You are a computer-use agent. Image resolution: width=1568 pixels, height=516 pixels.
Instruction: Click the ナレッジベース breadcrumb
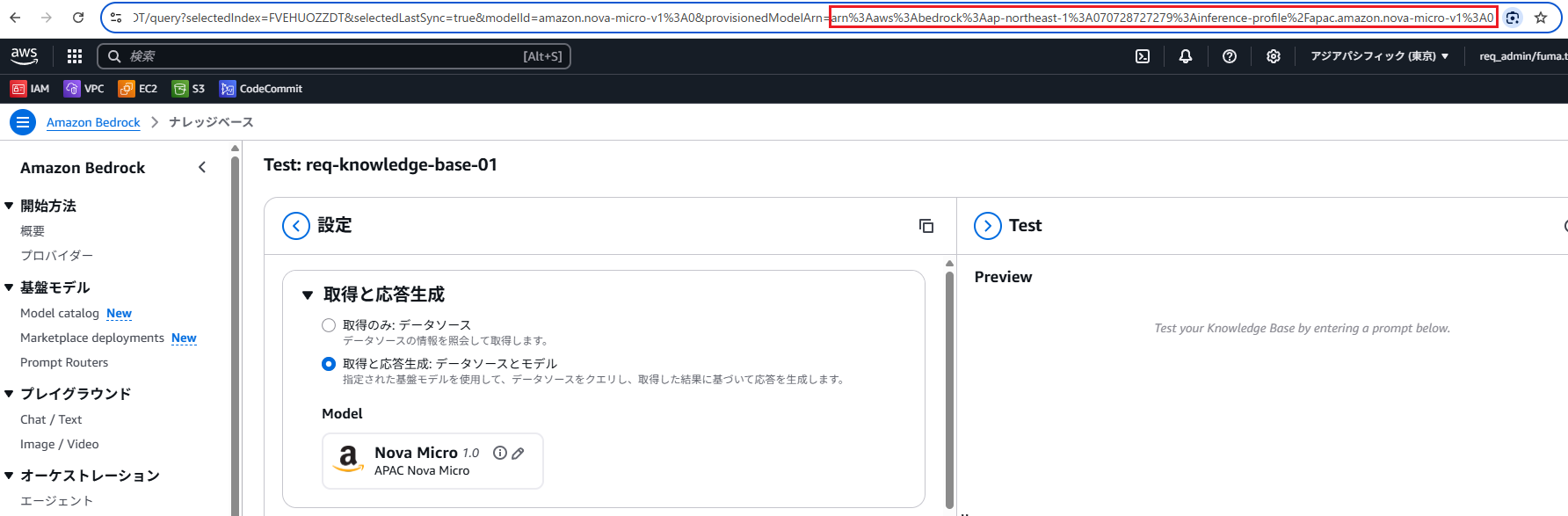[211, 122]
